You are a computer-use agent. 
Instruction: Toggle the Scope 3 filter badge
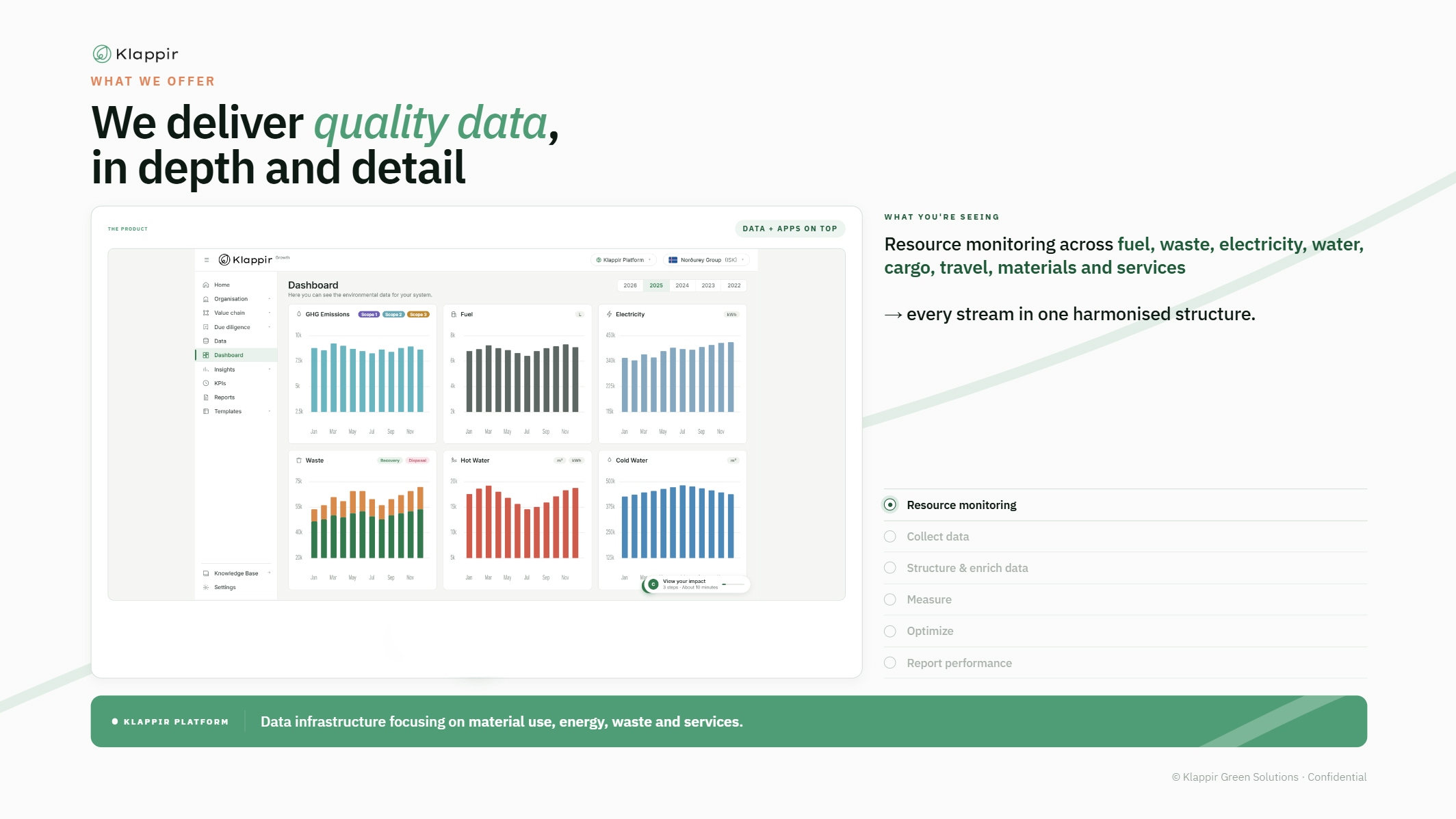click(418, 315)
